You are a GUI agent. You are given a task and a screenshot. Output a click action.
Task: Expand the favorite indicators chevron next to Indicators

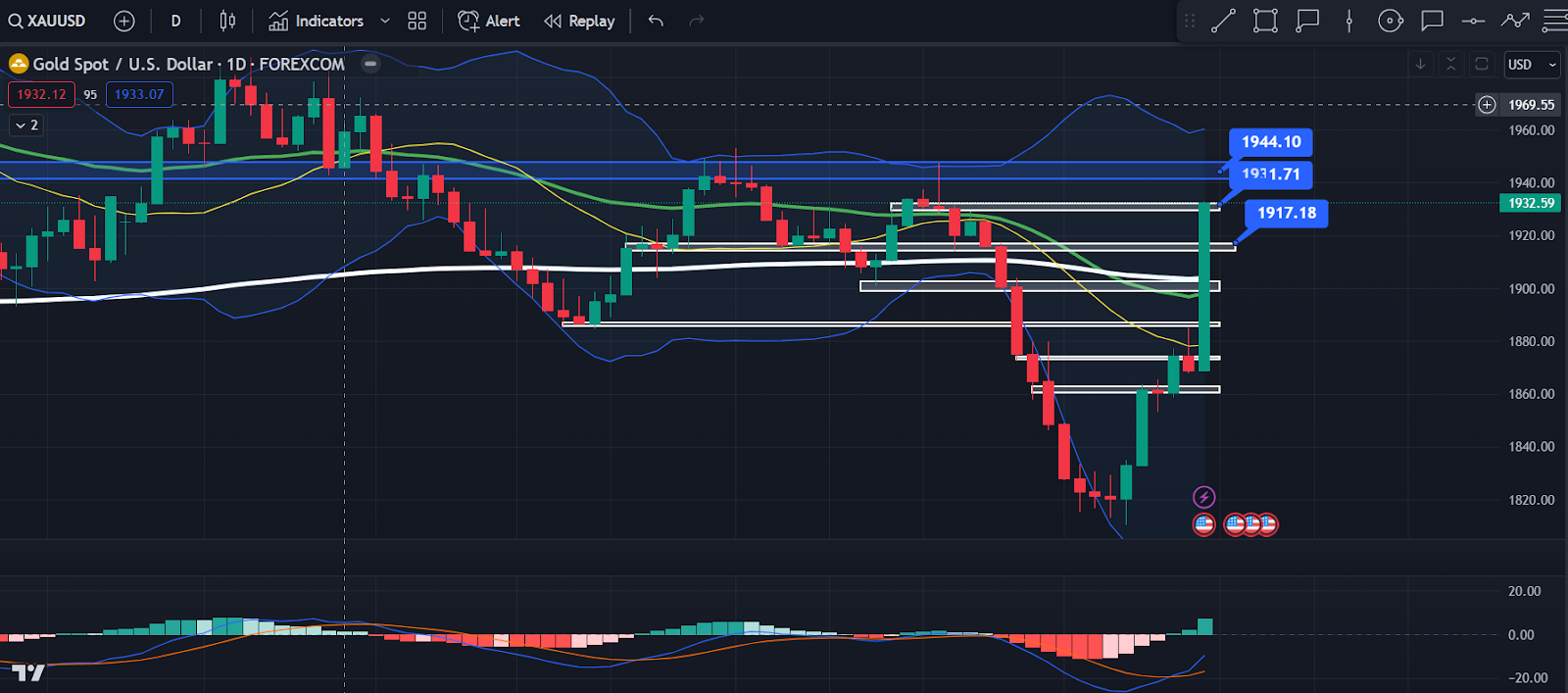click(385, 21)
